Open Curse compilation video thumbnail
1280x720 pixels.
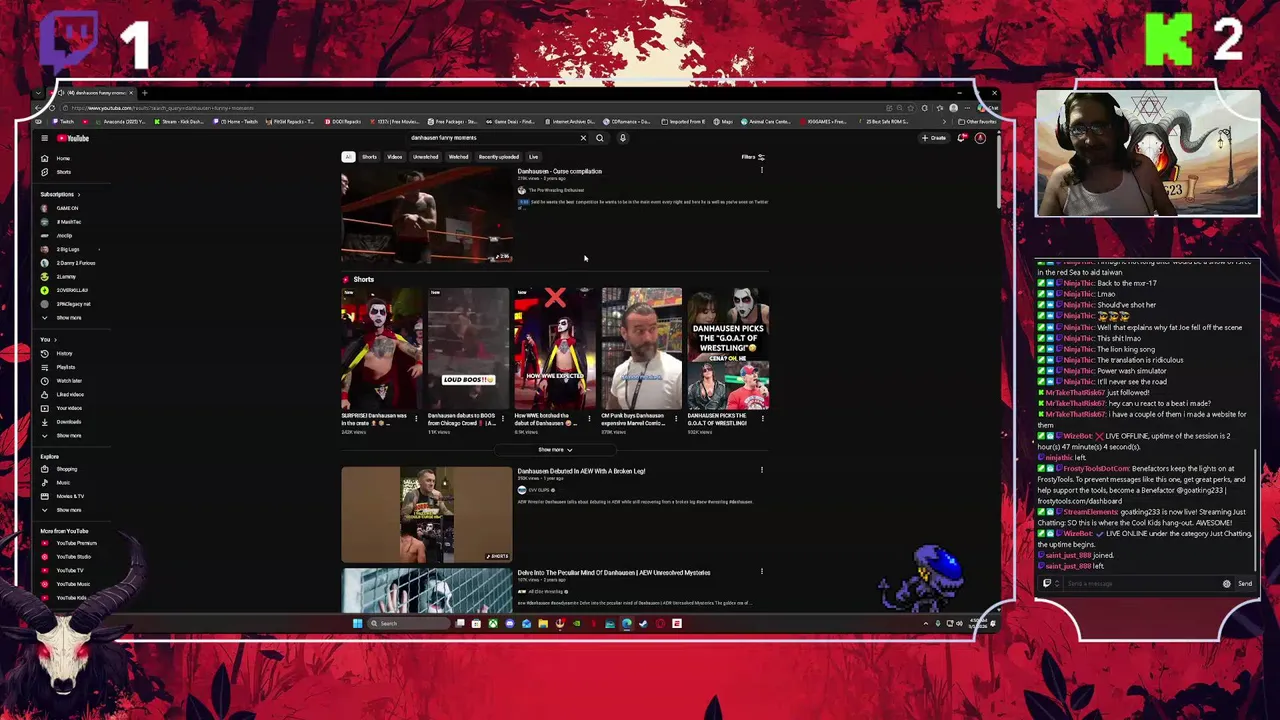[427, 215]
